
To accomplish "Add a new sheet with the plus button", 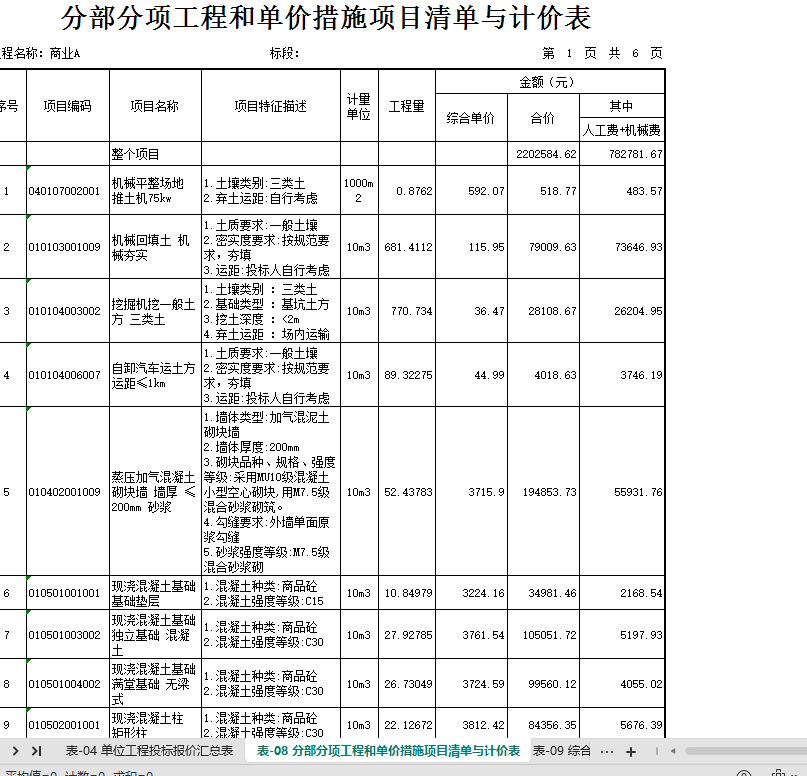I will (x=631, y=752).
